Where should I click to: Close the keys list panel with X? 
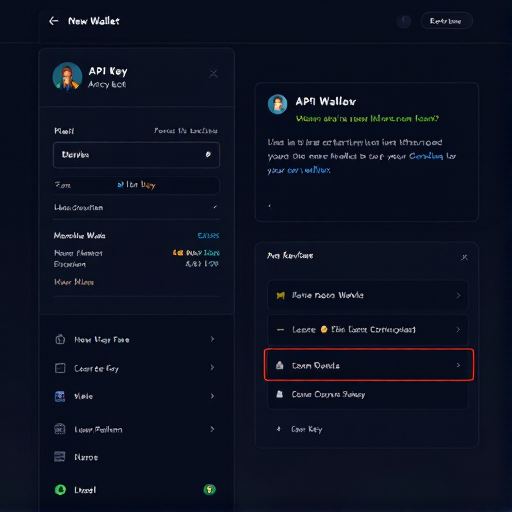tap(464, 257)
